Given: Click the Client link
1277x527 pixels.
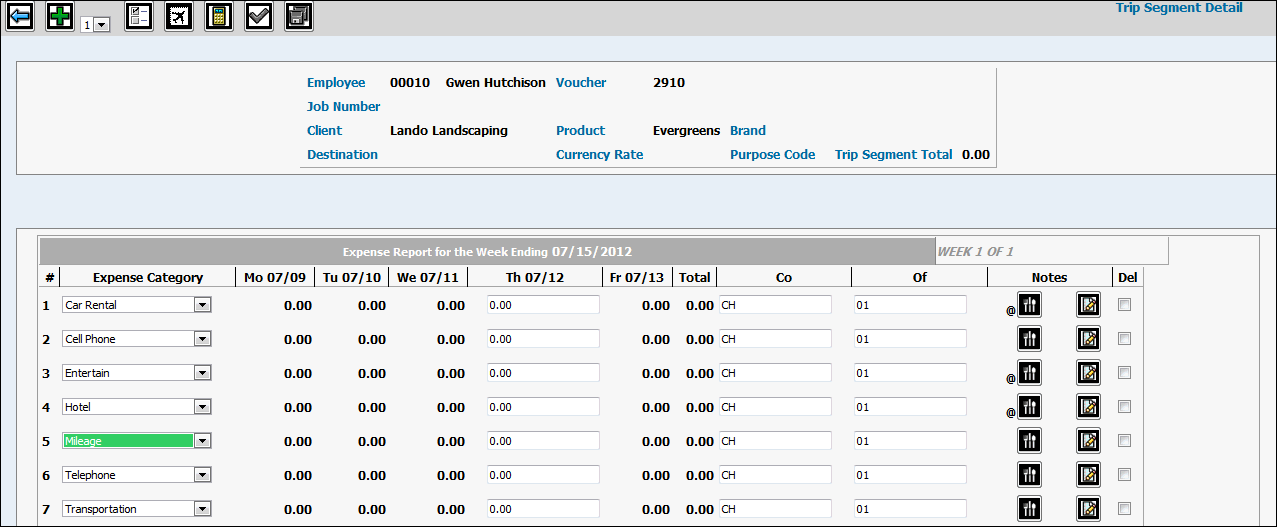Looking at the screenshot, I should [x=324, y=131].
